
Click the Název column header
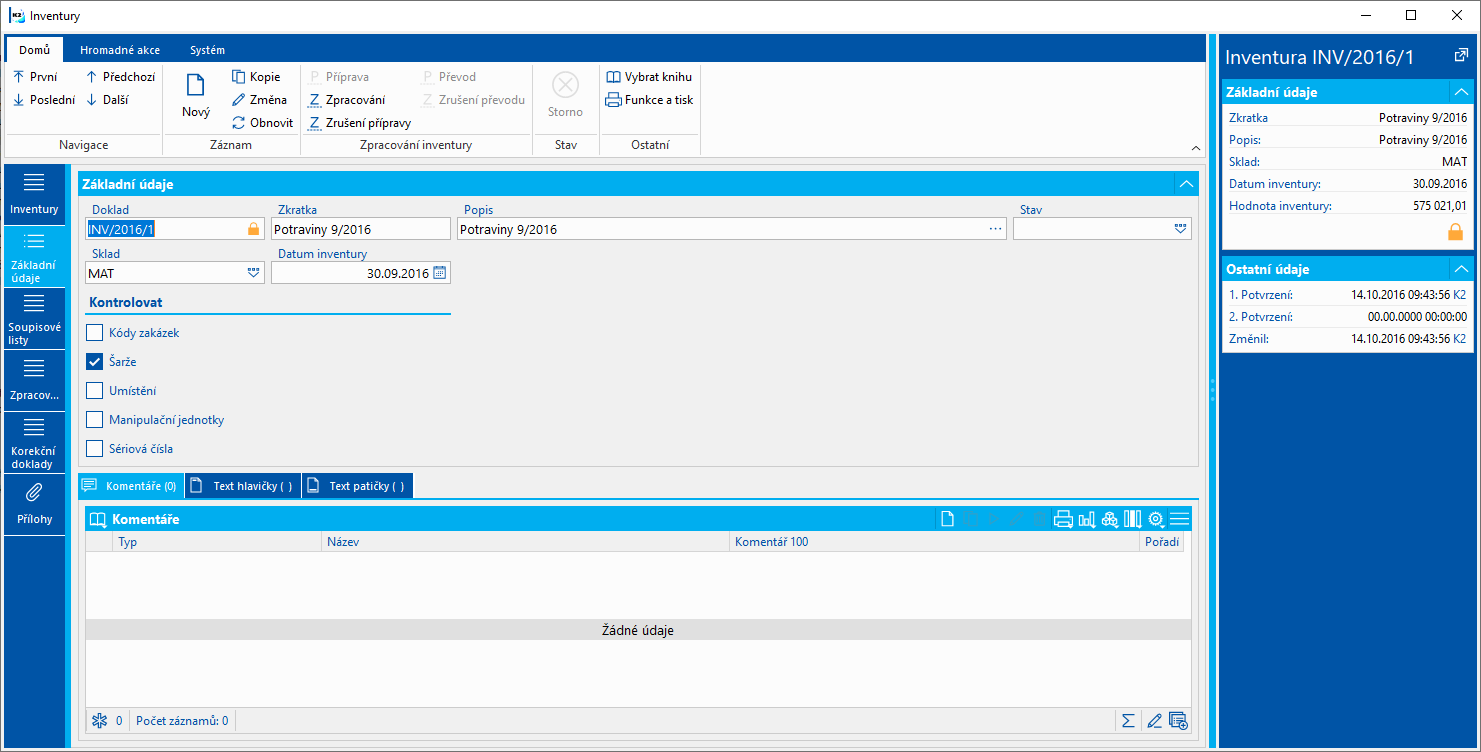526,542
